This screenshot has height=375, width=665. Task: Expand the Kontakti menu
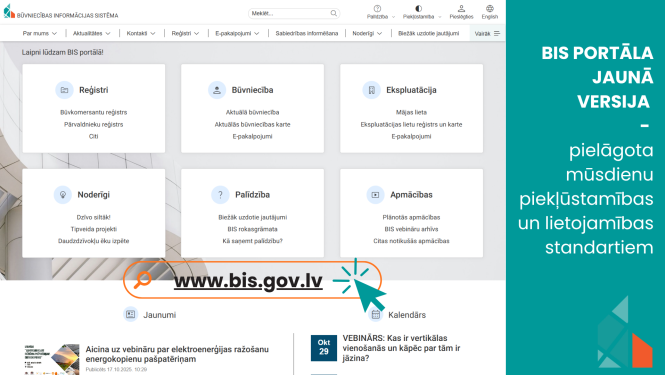click(x=141, y=33)
